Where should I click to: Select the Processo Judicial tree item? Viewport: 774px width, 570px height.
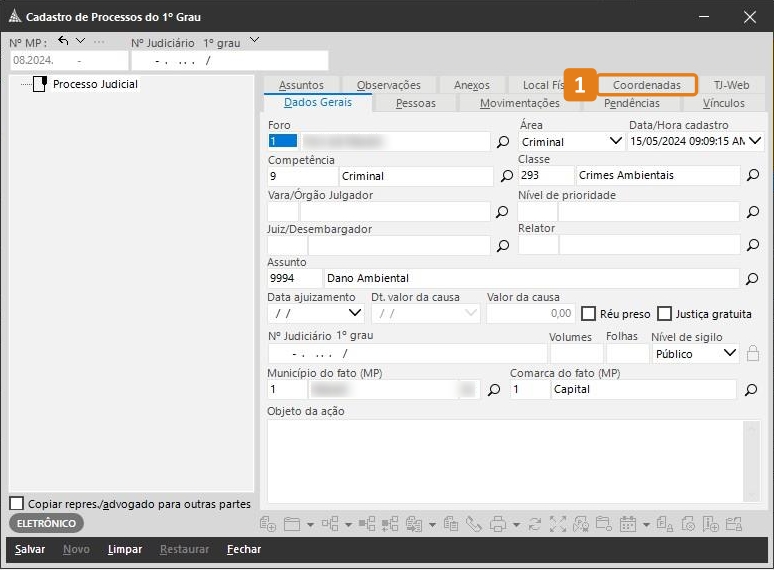[x=95, y=84]
